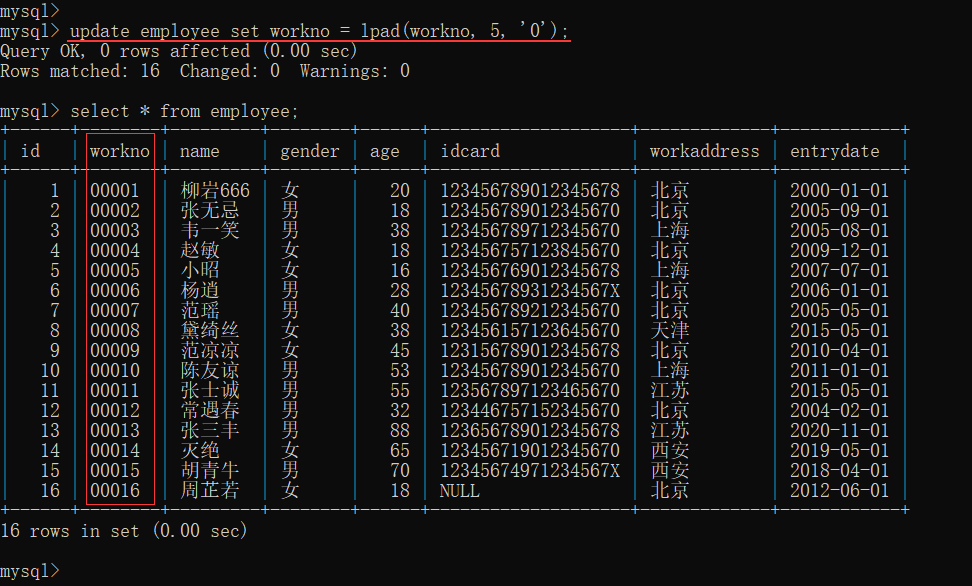The height and width of the screenshot is (586, 972).
Task: Click entry date 2012-06-01
Action: [839, 491]
